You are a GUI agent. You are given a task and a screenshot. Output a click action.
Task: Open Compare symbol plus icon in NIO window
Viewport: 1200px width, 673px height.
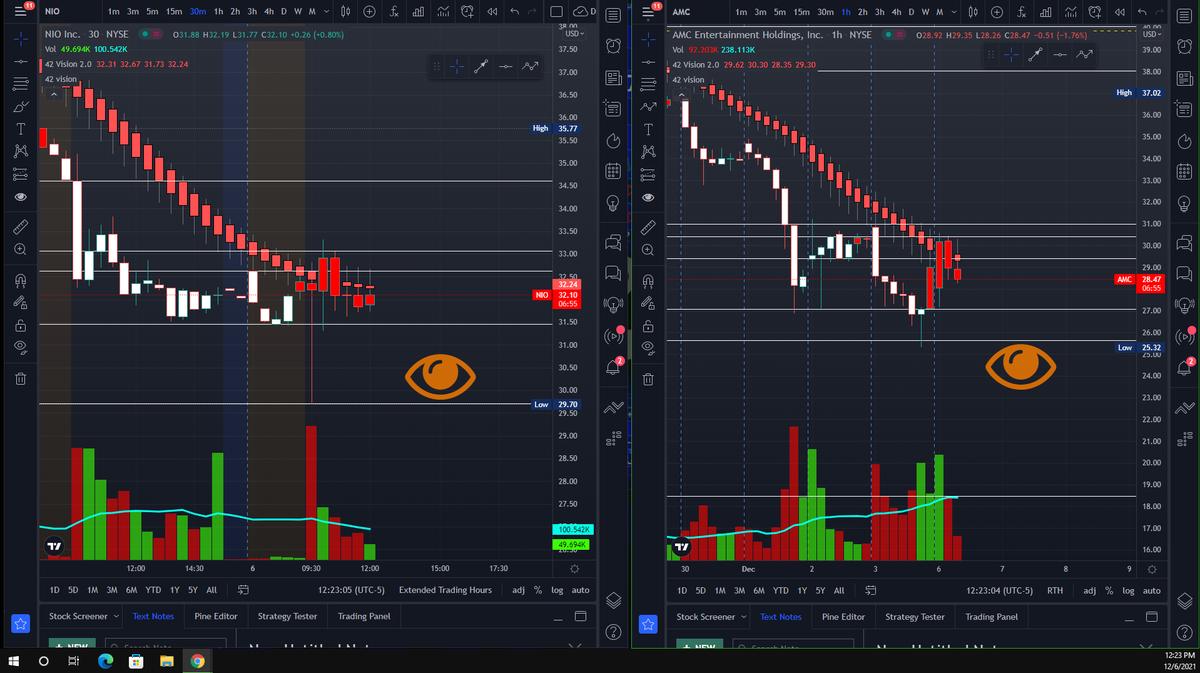[369, 11]
